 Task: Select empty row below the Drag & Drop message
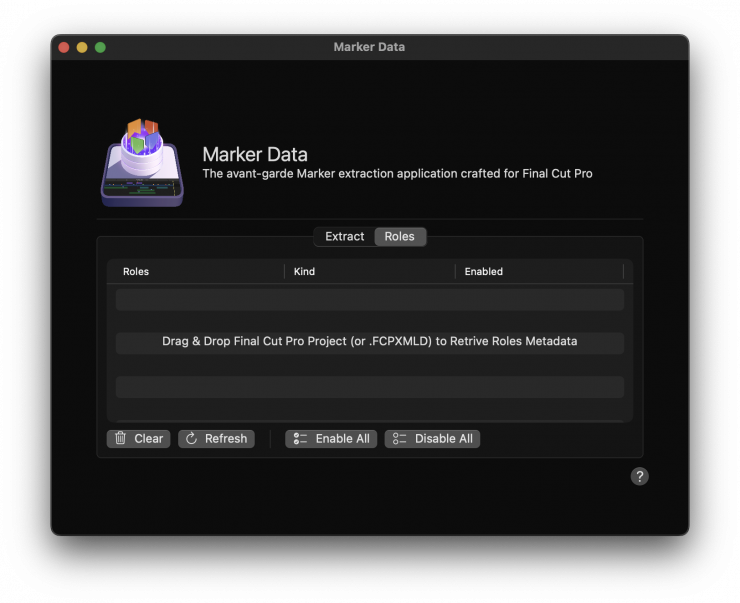click(x=369, y=387)
